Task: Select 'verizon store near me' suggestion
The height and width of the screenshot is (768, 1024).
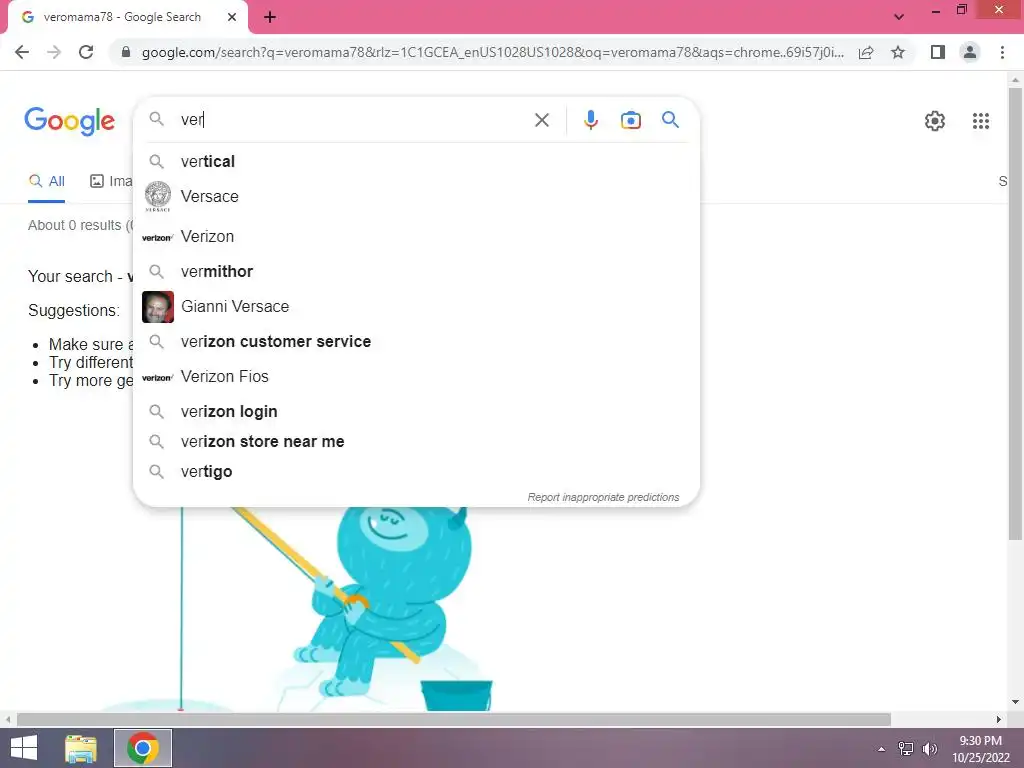Action: pyautogui.click(x=416, y=441)
